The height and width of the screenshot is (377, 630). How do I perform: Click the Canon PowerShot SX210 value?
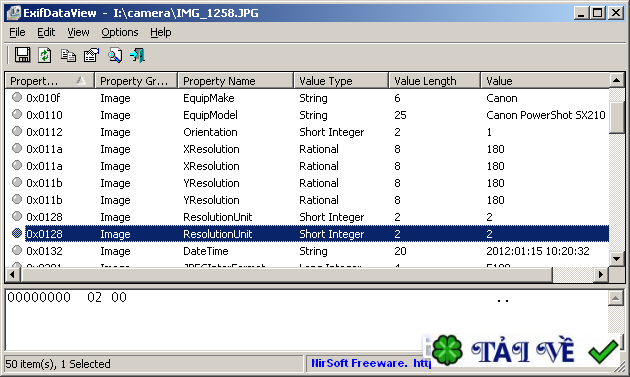click(546, 115)
